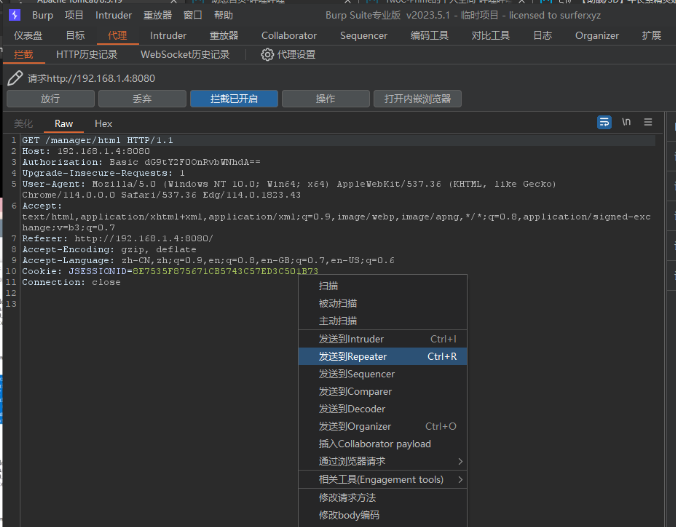
Task: Select 发送到Intruder in the context menu
Action: point(351,339)
